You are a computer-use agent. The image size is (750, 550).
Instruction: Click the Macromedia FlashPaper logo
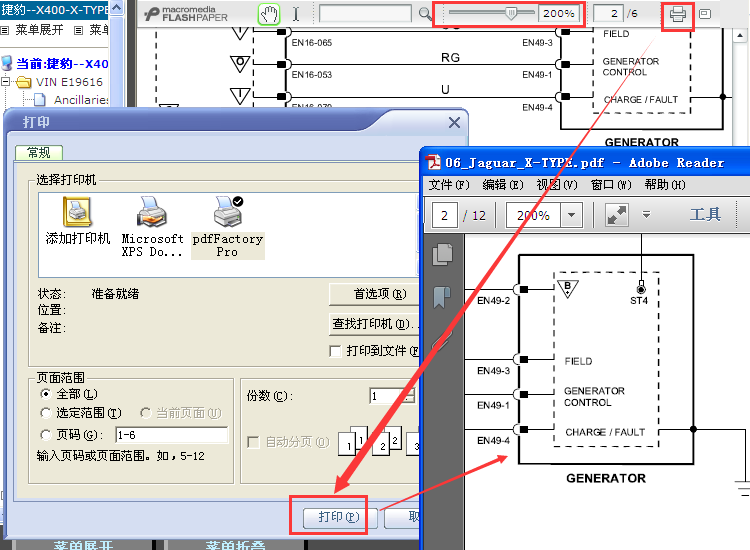coord(187,14)
